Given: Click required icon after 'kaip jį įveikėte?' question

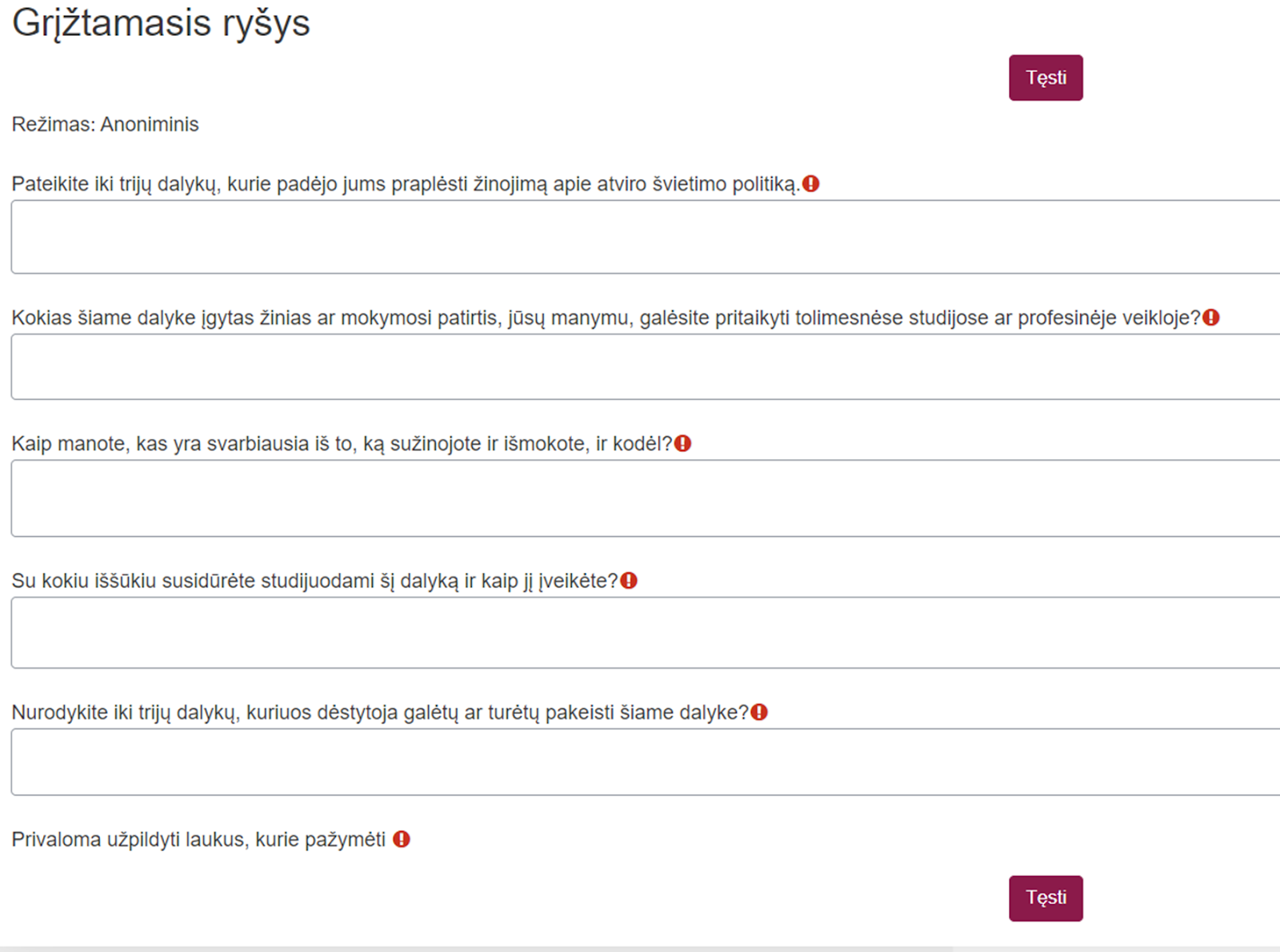Looking at the screenshot, I should point(629,581).
